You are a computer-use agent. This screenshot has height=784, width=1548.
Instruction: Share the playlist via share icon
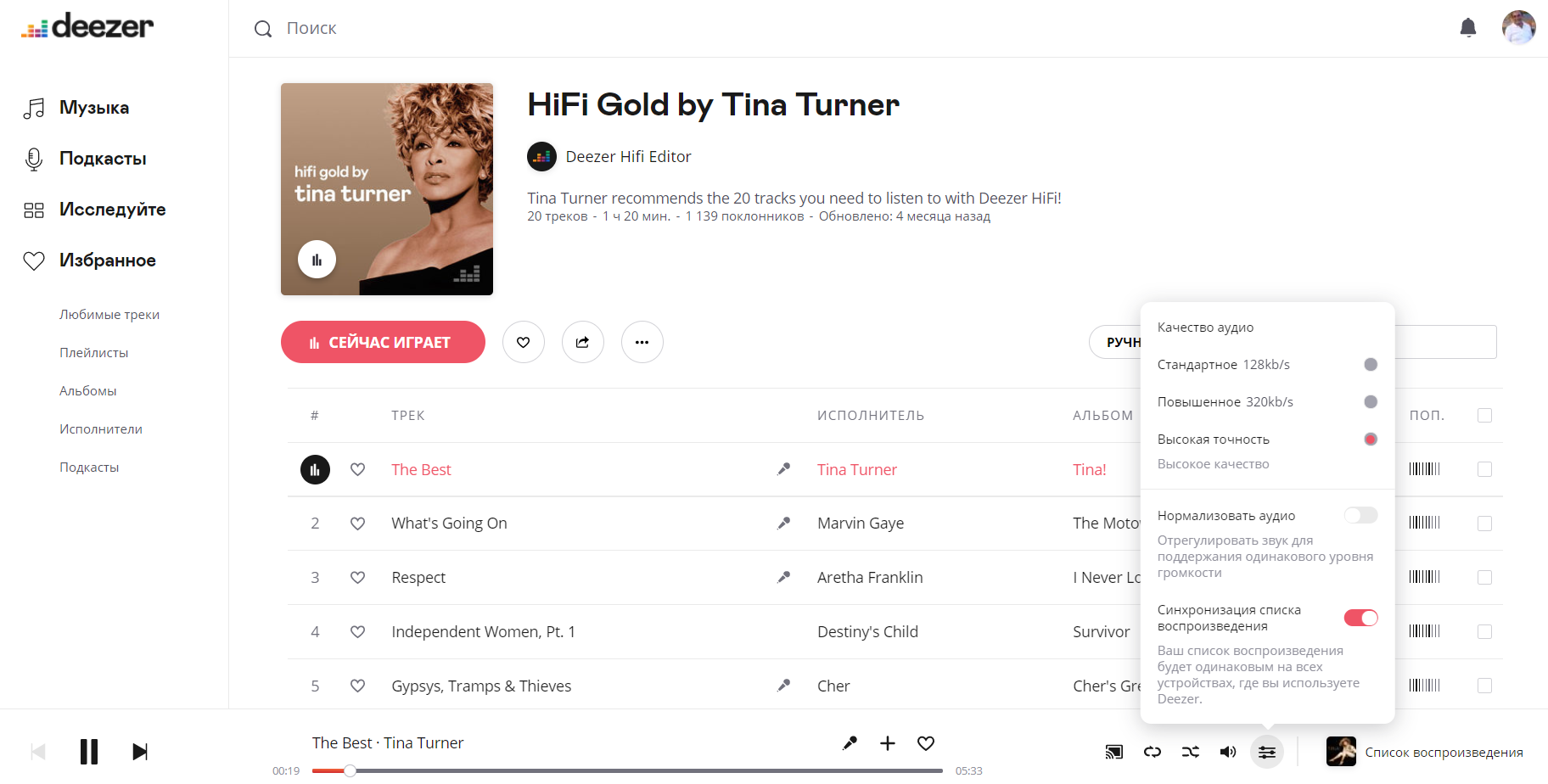[x=582, y=342]
